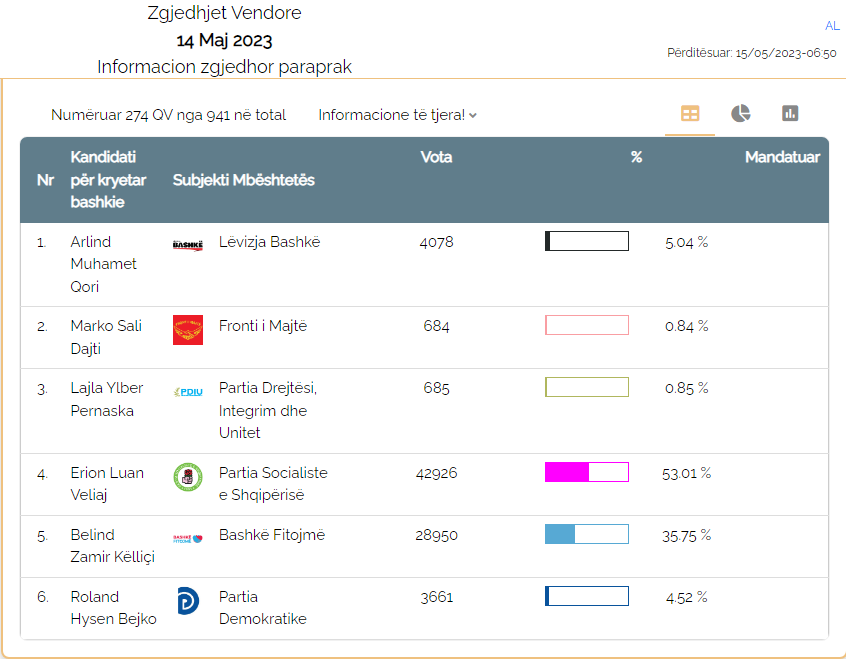Click Erion Veliaj's magenta percentage bar
Viewport: 846px width, 659px height.
[x=587, y=472]
